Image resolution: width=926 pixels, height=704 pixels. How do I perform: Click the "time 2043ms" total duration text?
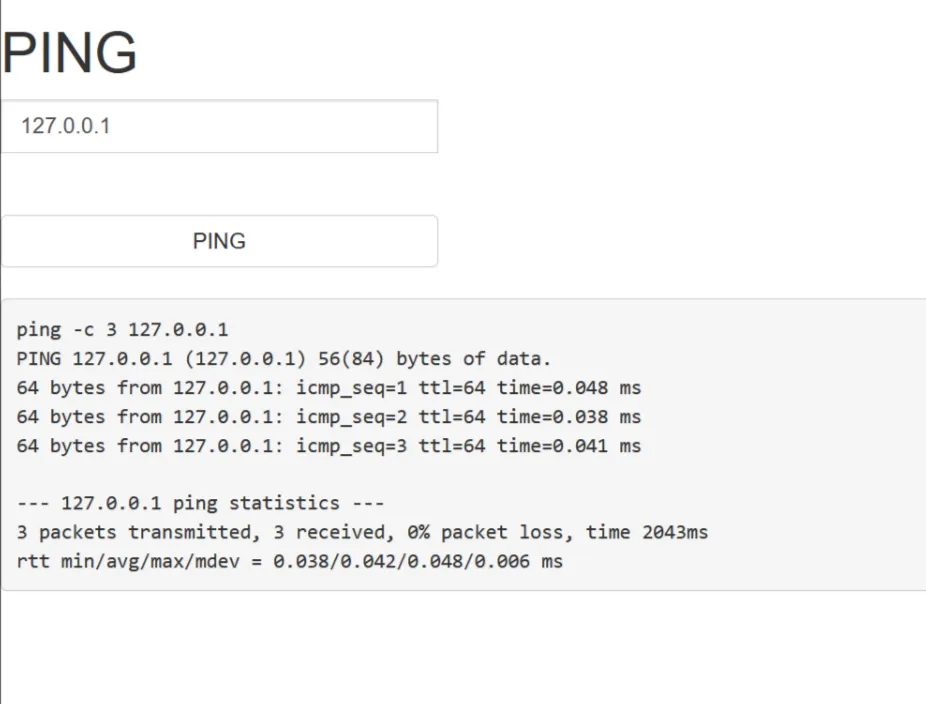pos(647,533)
